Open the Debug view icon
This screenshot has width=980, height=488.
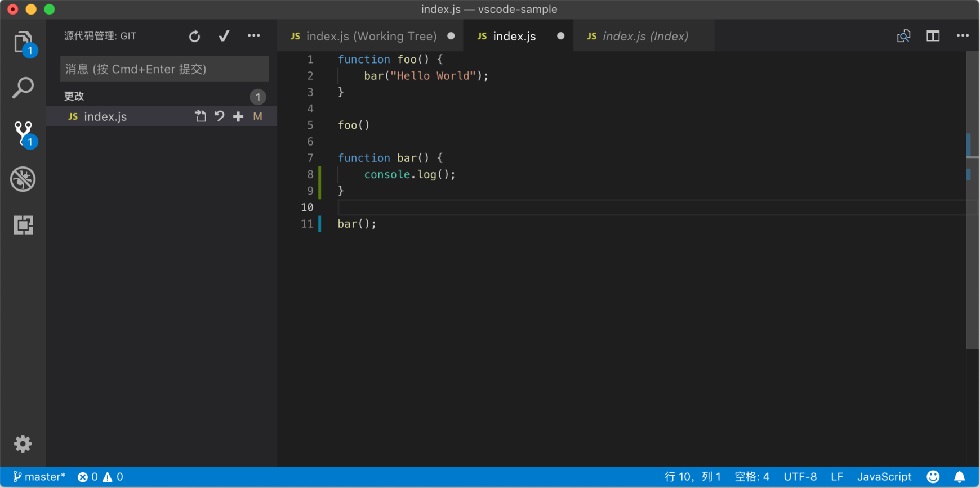[x=23, y=179]
